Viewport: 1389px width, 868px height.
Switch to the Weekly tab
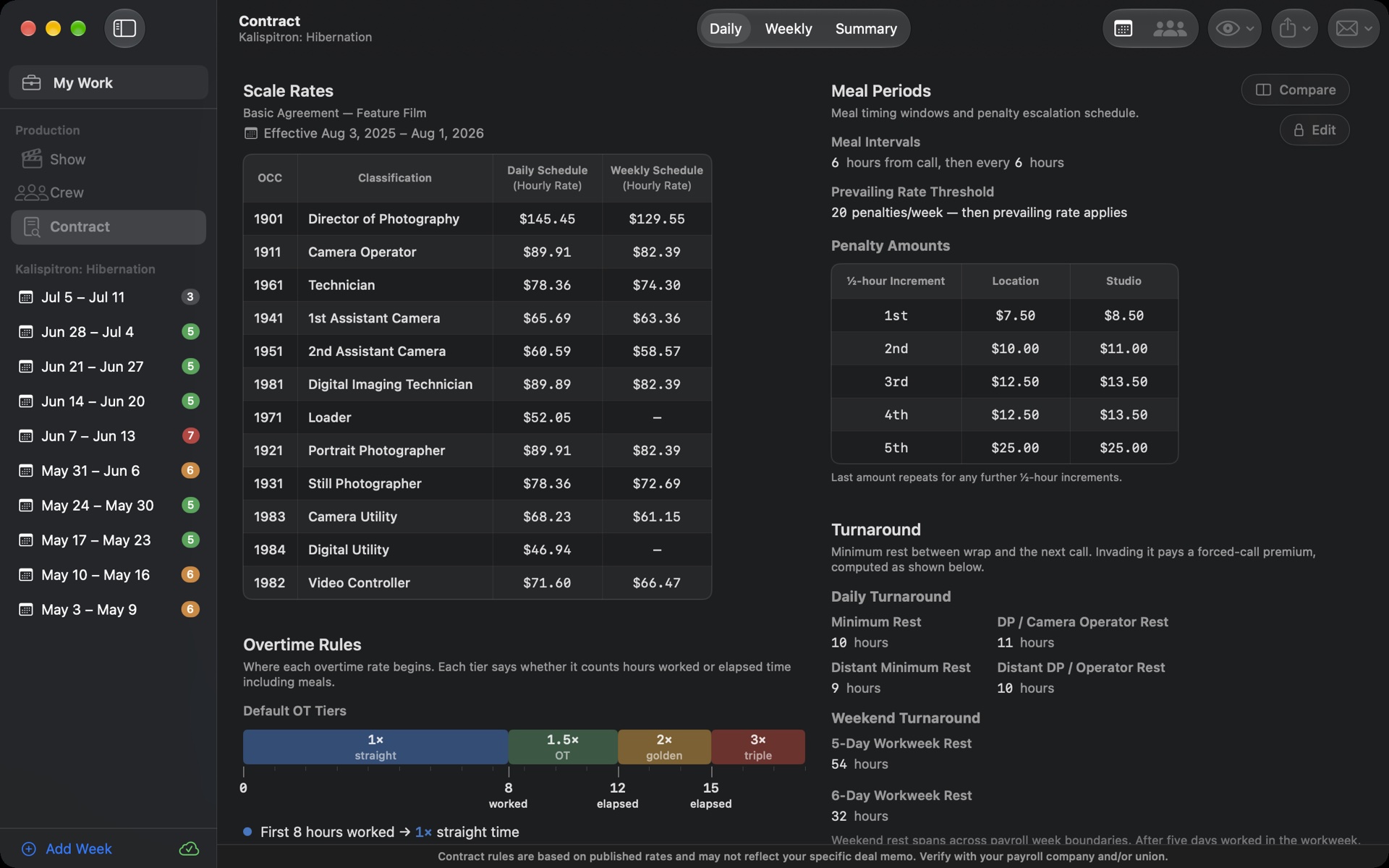click(788, 28)
